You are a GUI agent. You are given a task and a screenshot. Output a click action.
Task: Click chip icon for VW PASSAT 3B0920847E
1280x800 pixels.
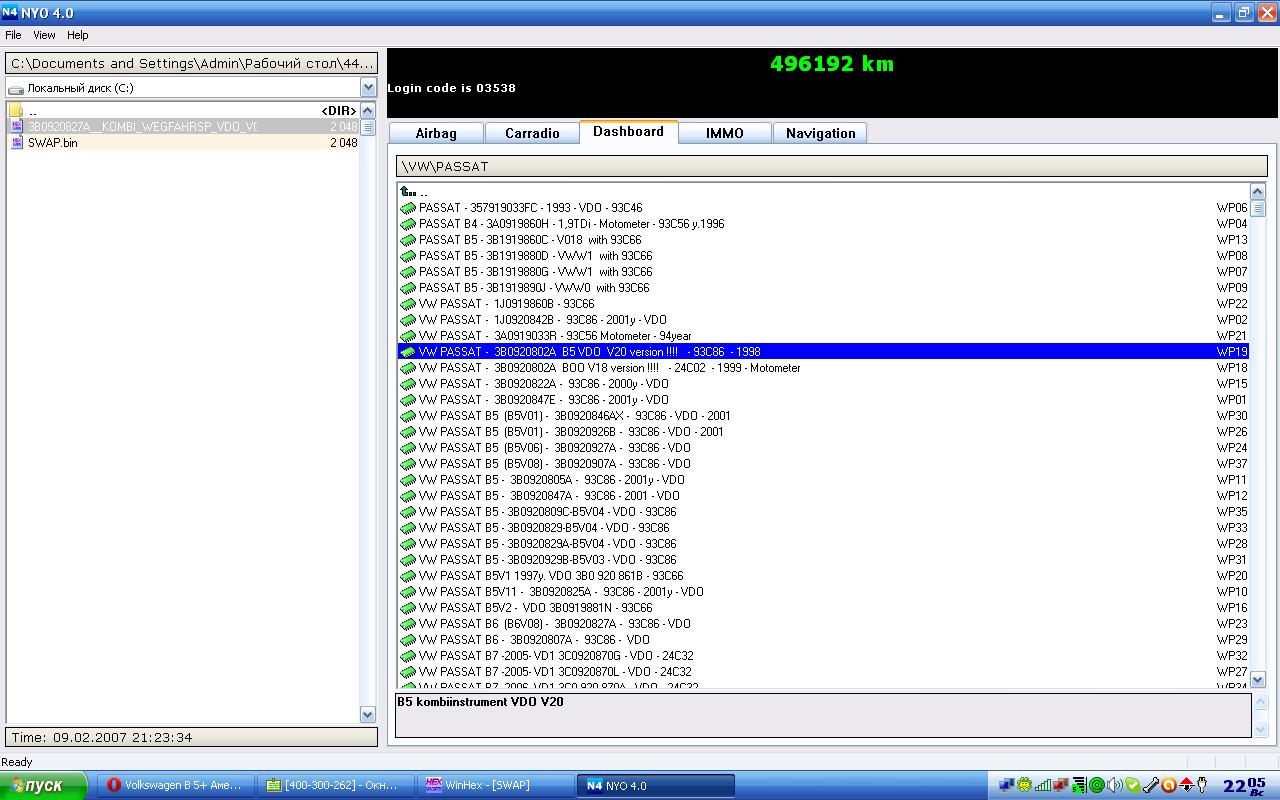point(408,400)
